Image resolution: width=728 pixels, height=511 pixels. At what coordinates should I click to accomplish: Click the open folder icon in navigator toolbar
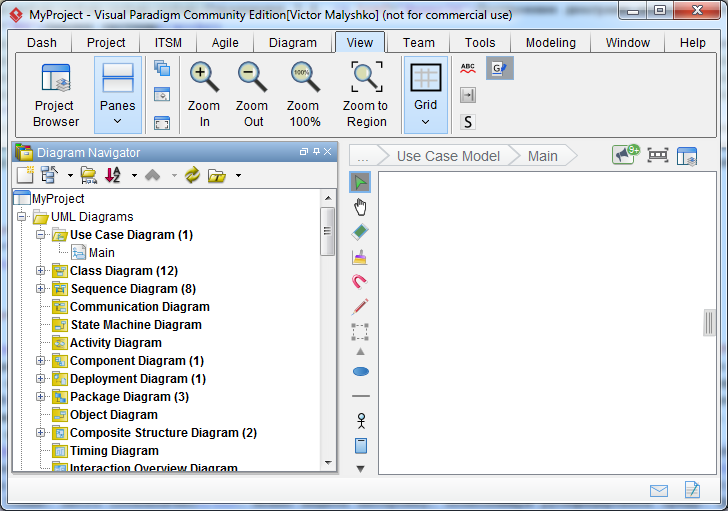217,175
